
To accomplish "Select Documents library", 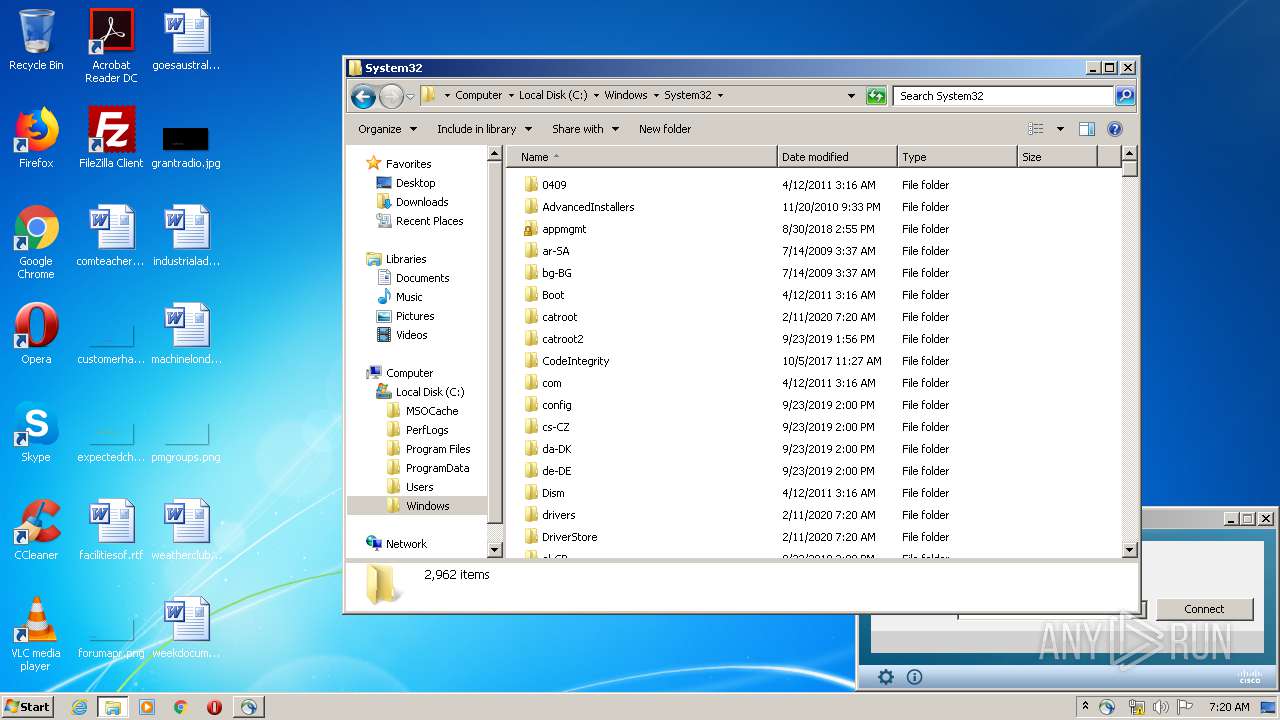I will tap(422, 278).
